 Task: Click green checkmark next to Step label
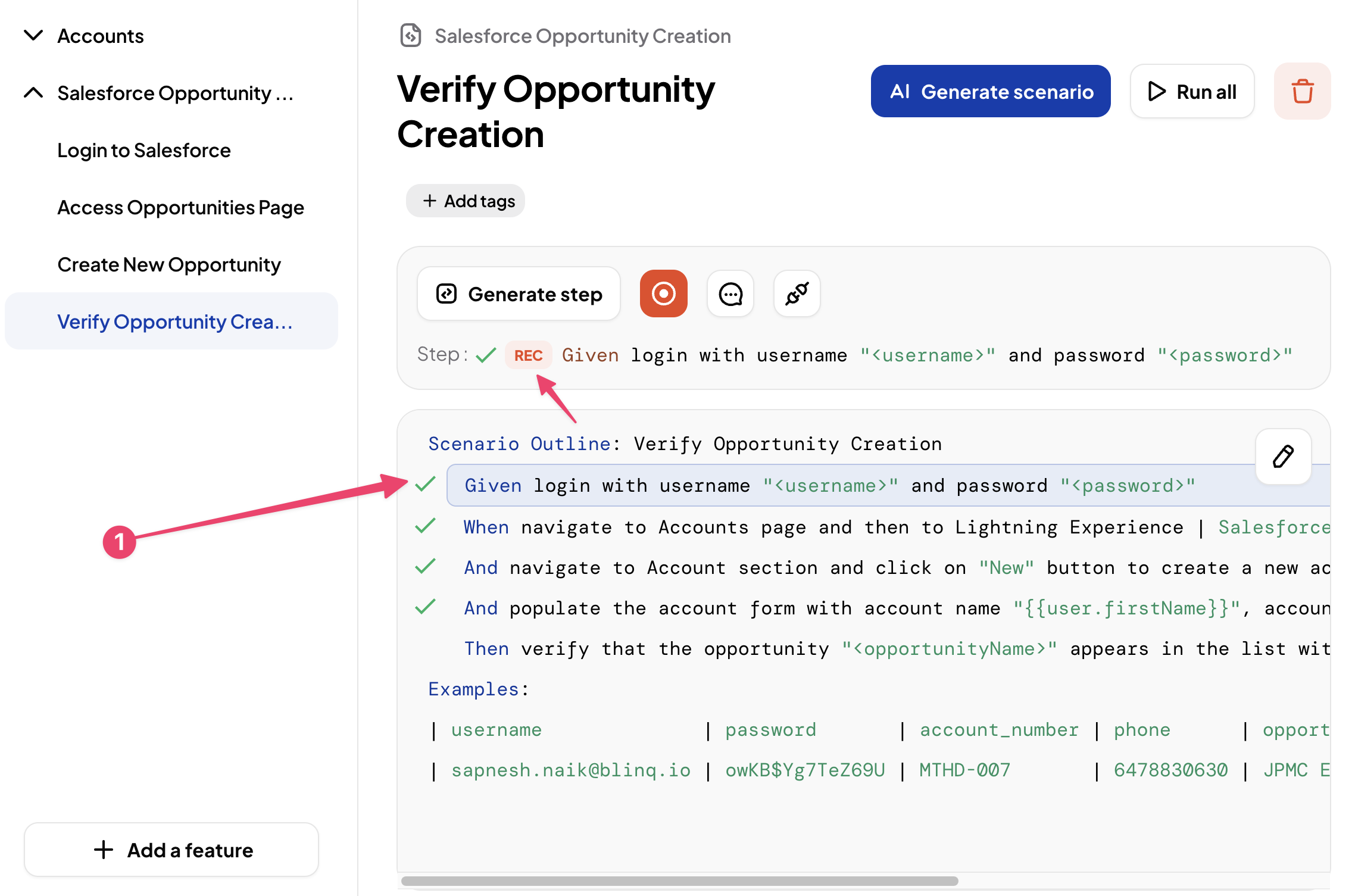tap(486, 355)
